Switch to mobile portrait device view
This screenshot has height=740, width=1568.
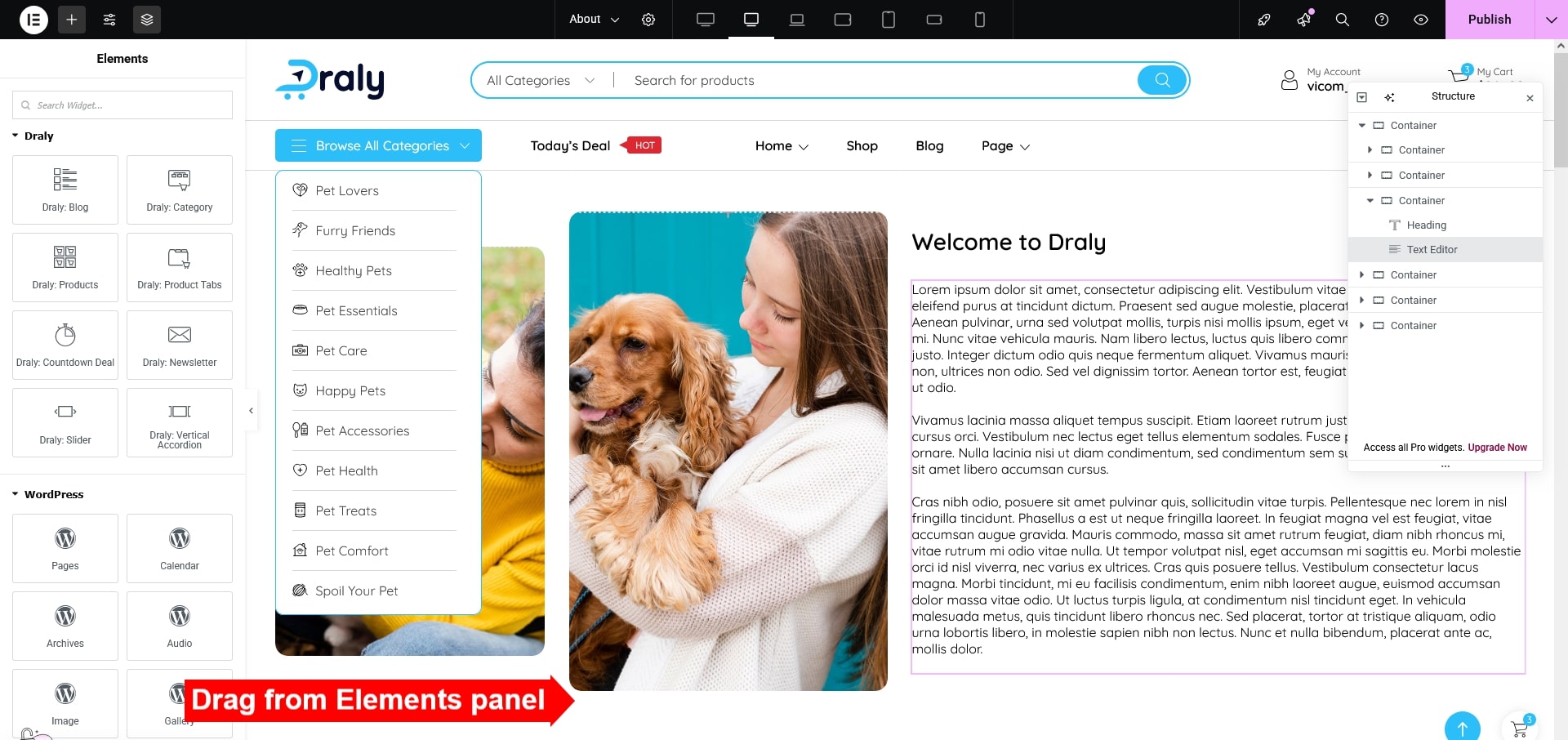(x=980, y=20)
